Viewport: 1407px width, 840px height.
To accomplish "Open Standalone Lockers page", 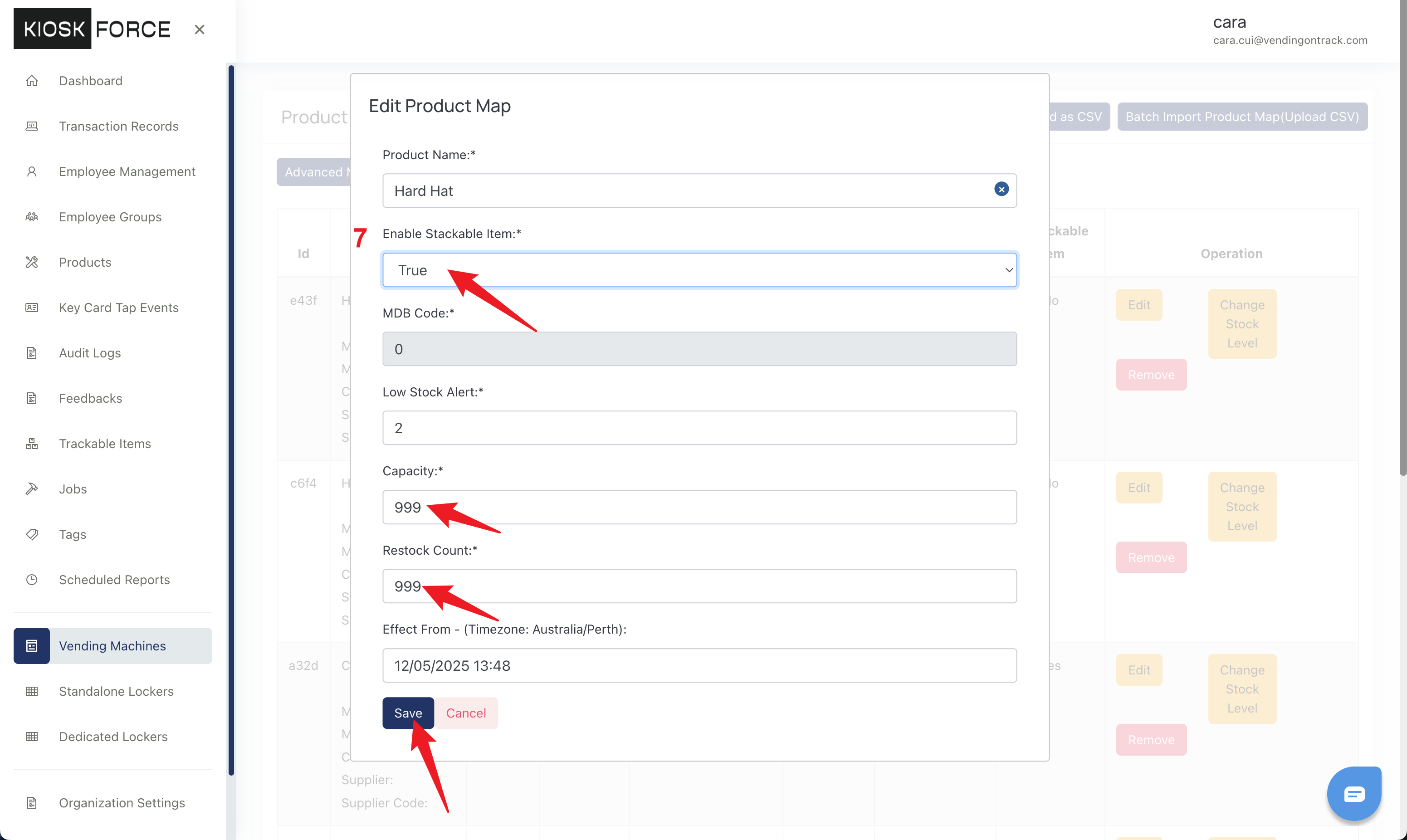I will tap(117, 691).
